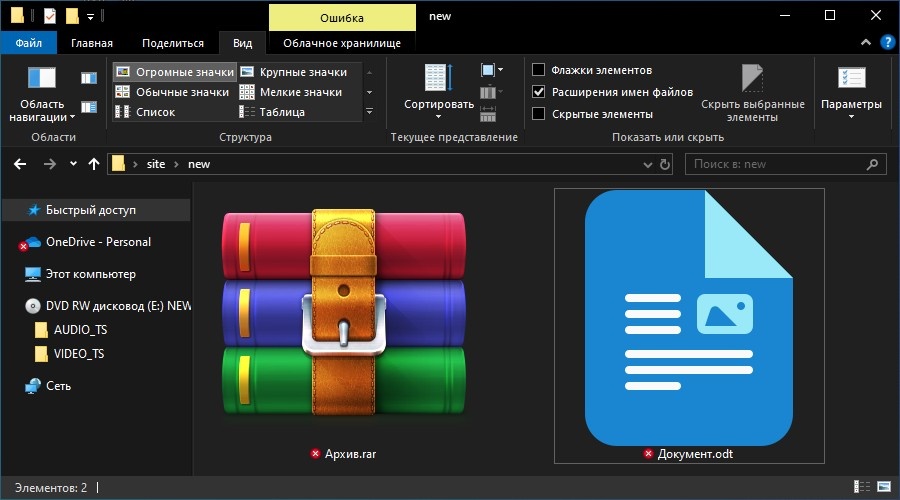This screenshot has height=500, width=900.
Task: Toggle the details pane icon
Action: point(88,107)
